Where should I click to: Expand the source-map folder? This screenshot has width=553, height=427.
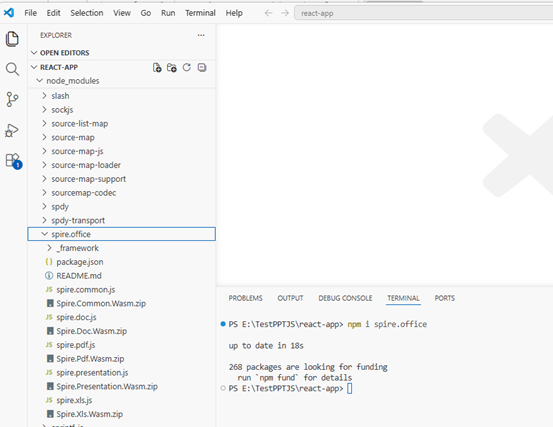[x=122, y=137]
